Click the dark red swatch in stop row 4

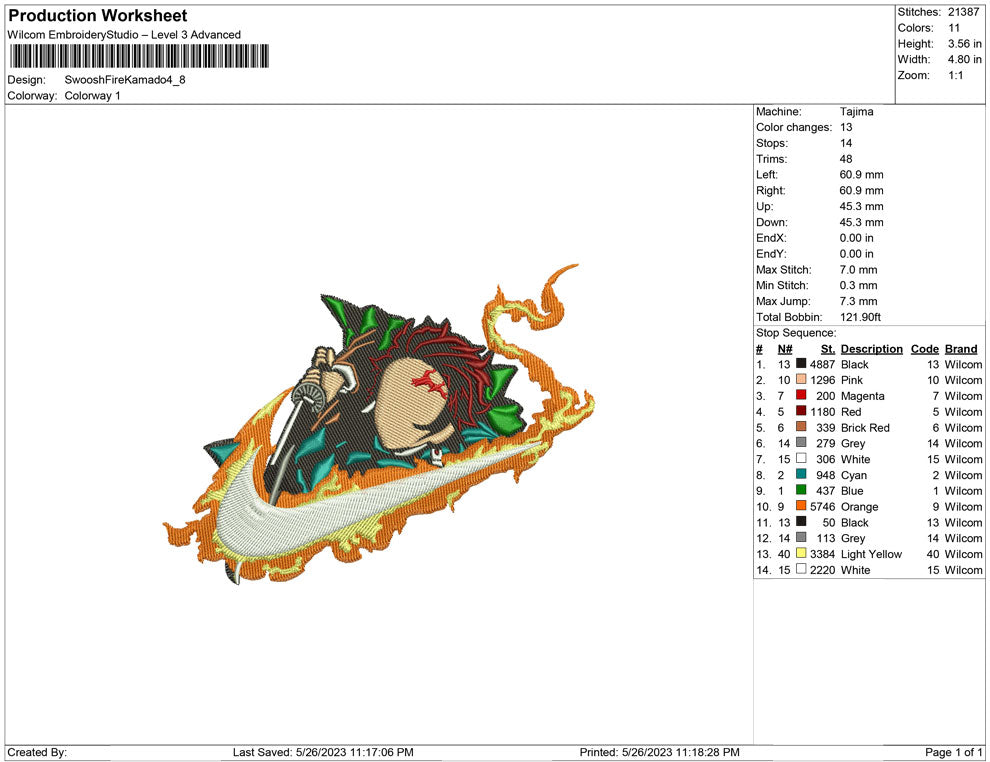coord(801,411)
